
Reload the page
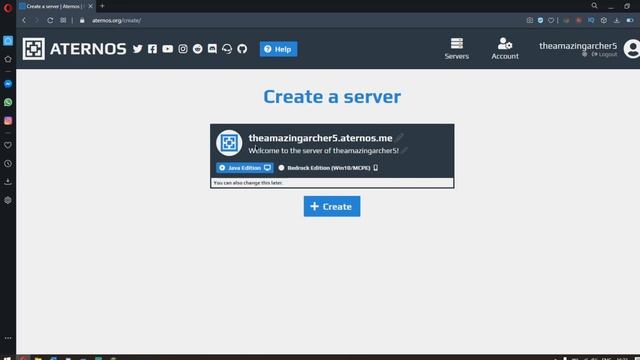pos(50,20)
